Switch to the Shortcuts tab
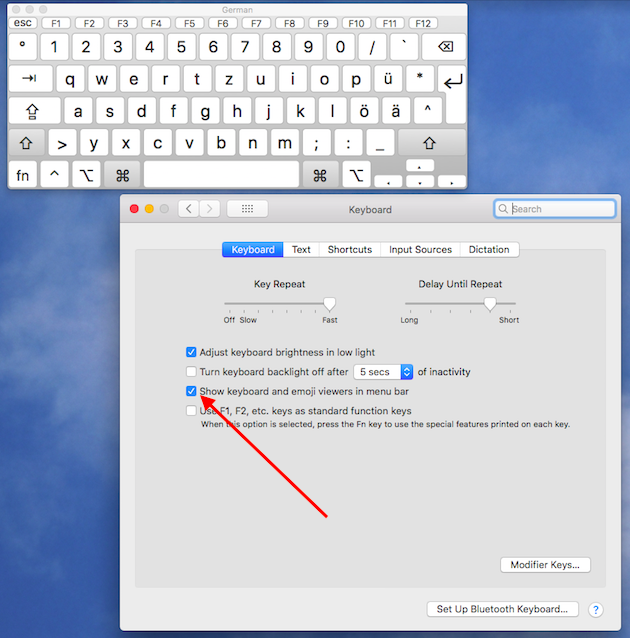This screenshot has width=630, height=638. (x=349, y=249)
